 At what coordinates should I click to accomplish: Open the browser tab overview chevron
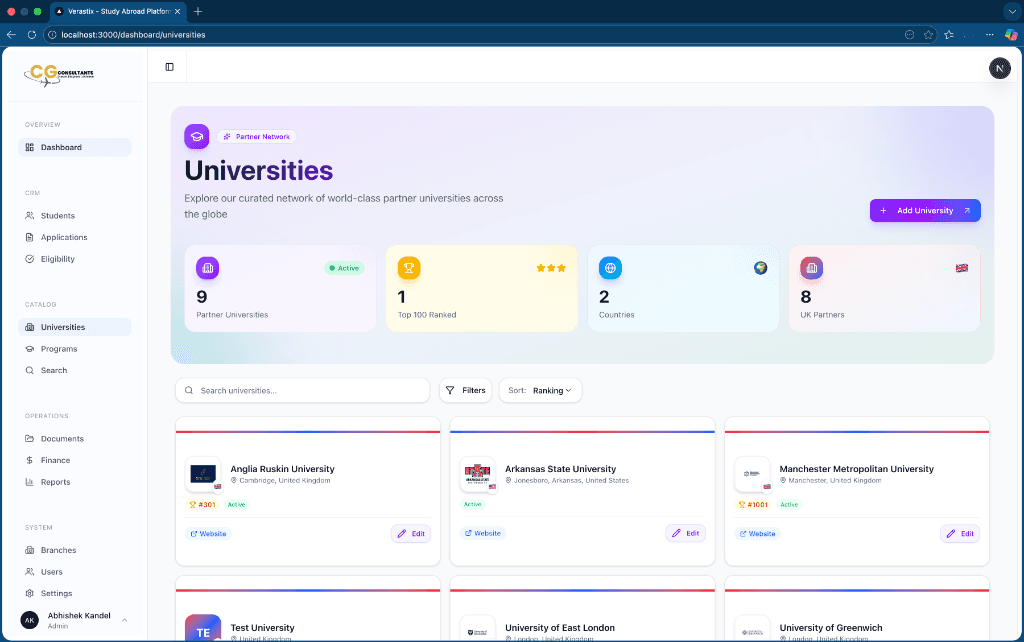[1012, 12]
